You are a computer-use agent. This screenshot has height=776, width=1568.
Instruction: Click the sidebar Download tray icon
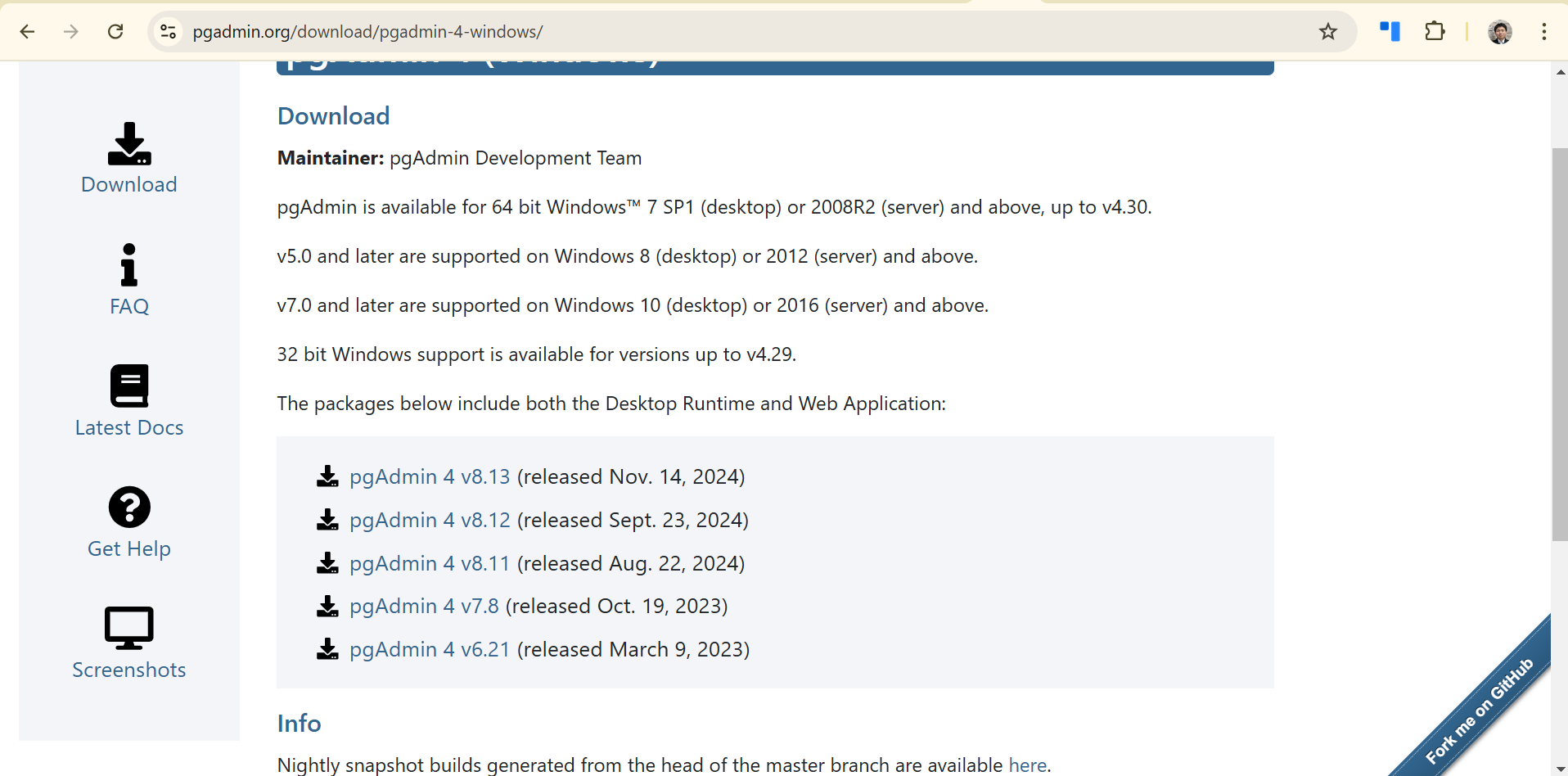(x=129, y=143)
